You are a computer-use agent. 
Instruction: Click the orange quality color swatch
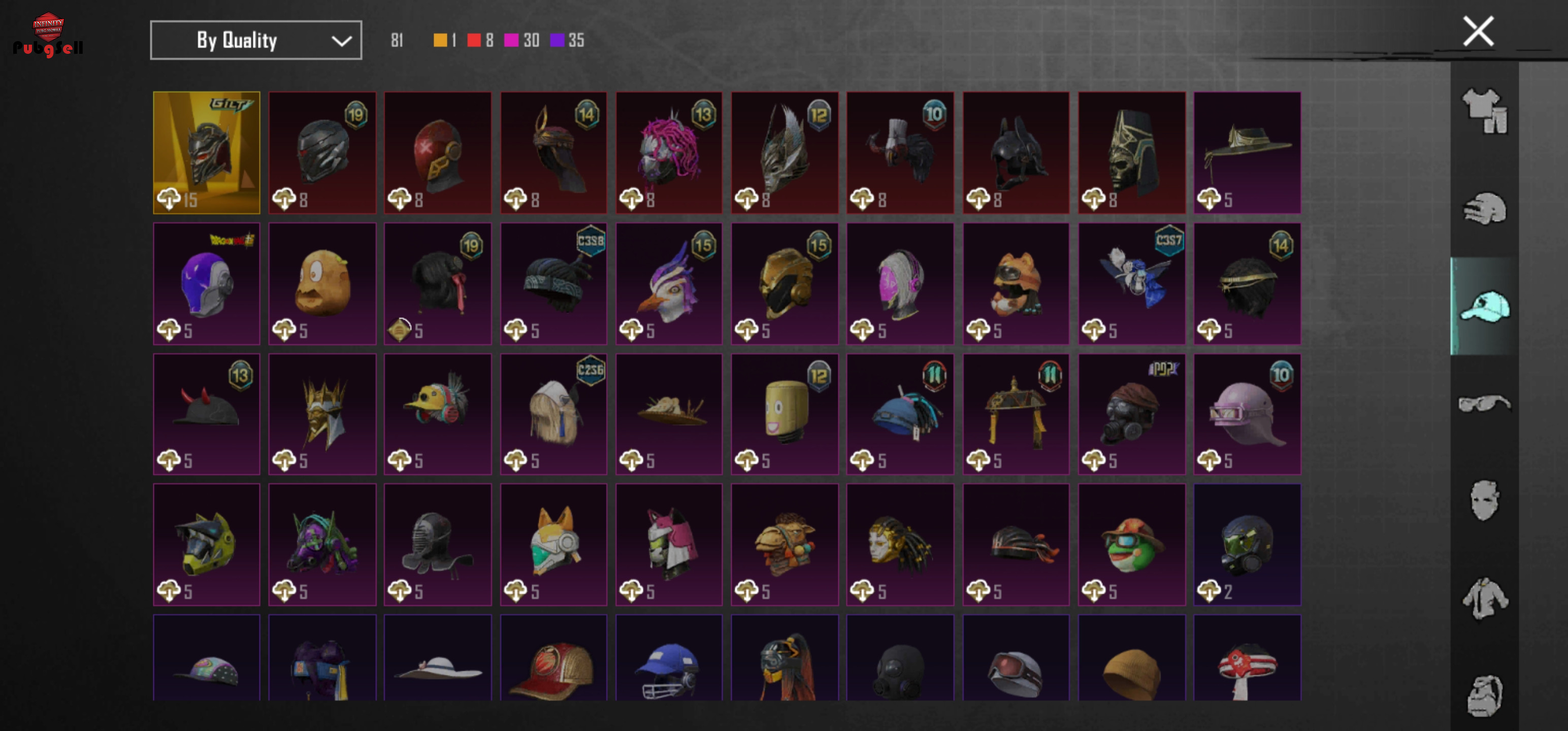(440, 40)
